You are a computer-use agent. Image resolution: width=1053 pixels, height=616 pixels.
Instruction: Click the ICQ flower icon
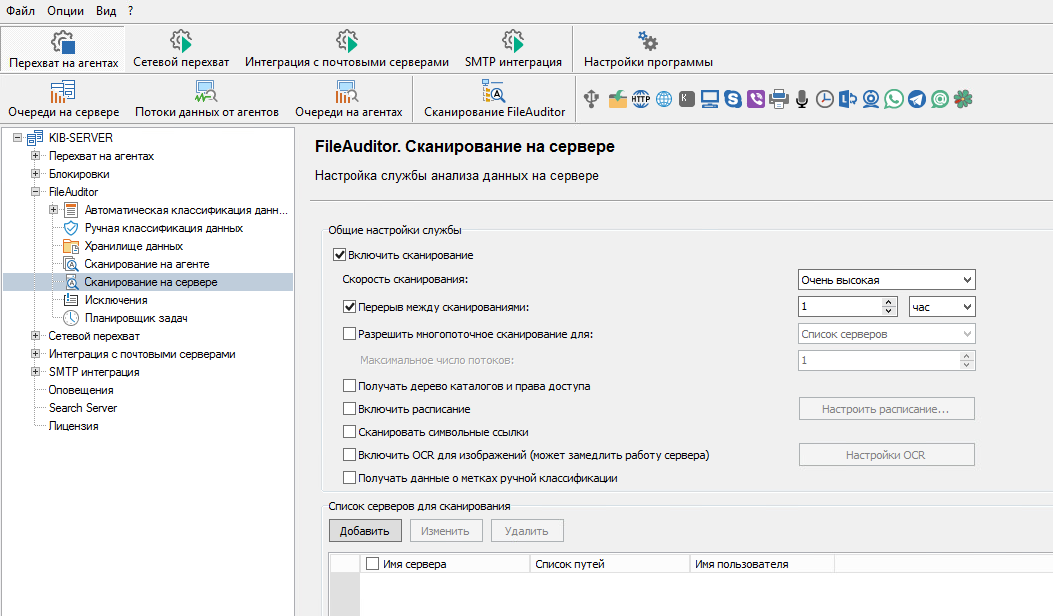963,99
